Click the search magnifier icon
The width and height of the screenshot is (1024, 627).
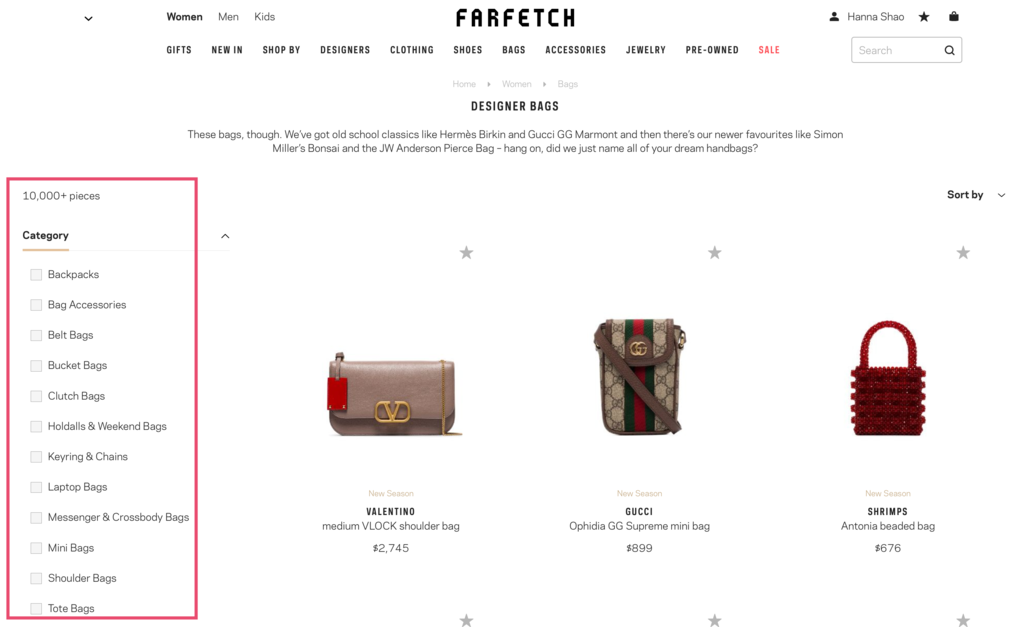point(950,50)
